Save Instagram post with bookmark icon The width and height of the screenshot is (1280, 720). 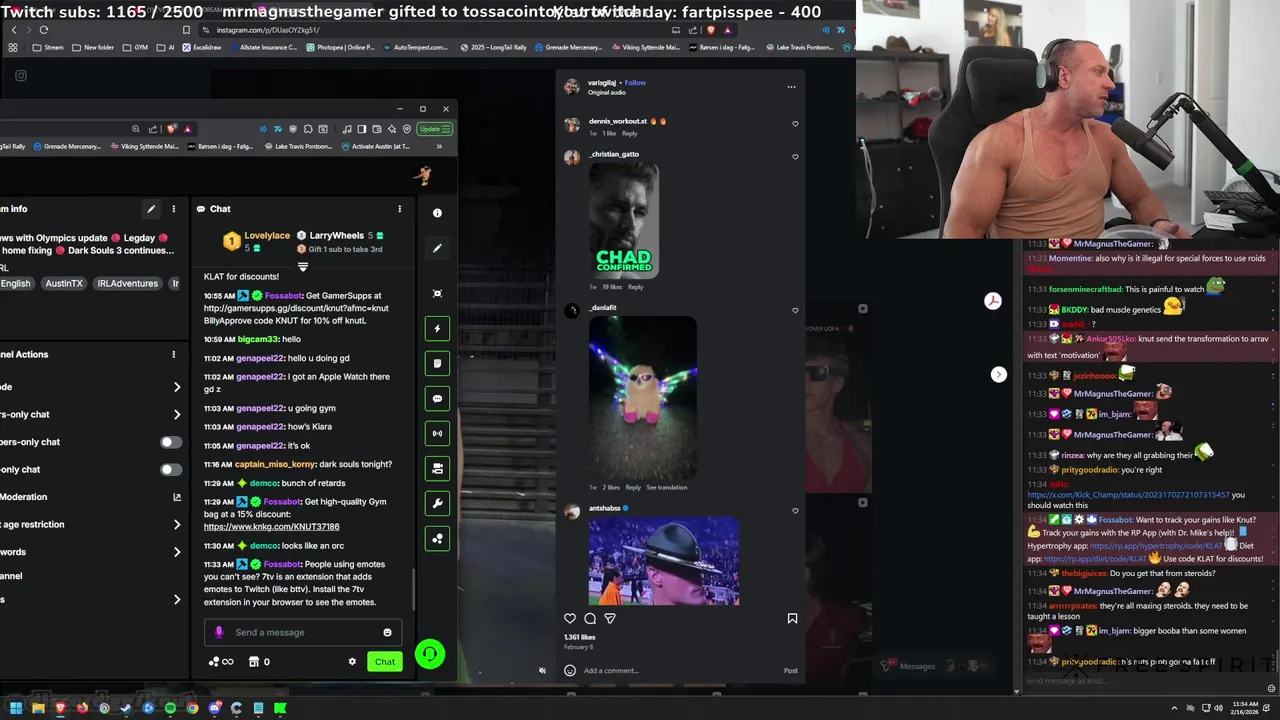[x=792, y=618]
